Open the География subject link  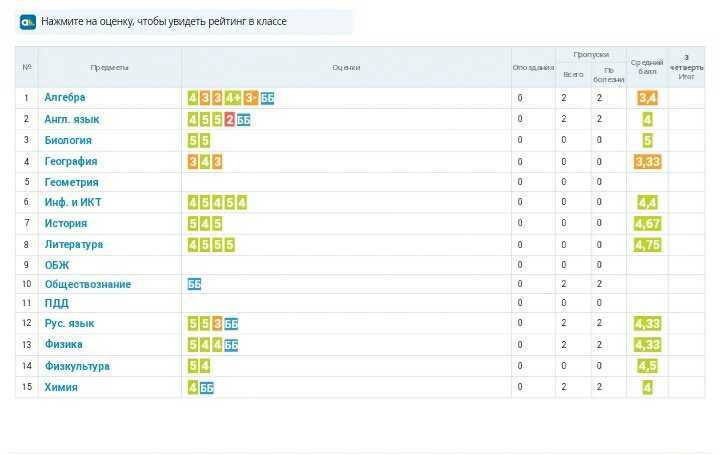pos(71,161)
